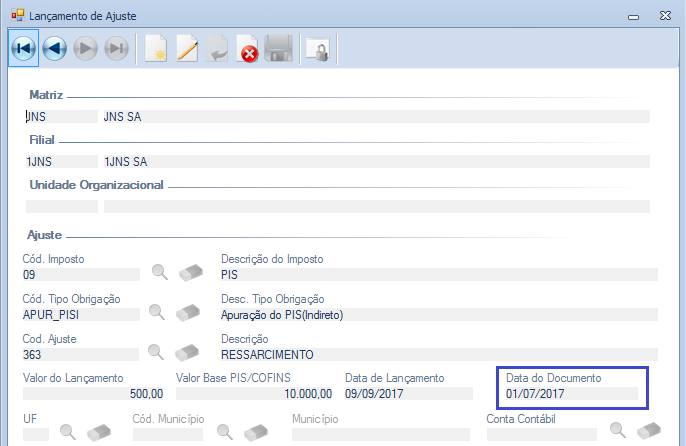Search Cod. Ajuste with magnifier

coord(156,352)
